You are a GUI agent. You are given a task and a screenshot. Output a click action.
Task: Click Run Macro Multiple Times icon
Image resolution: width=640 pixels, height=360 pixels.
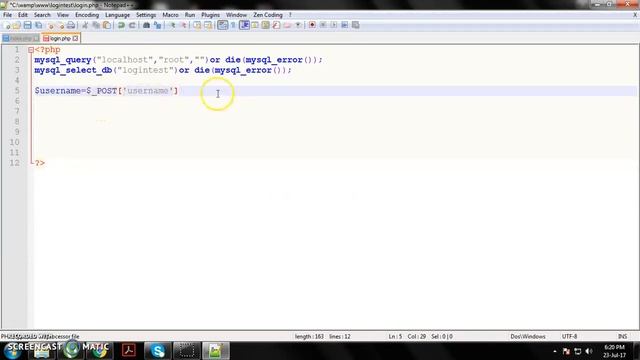(344, 25)
